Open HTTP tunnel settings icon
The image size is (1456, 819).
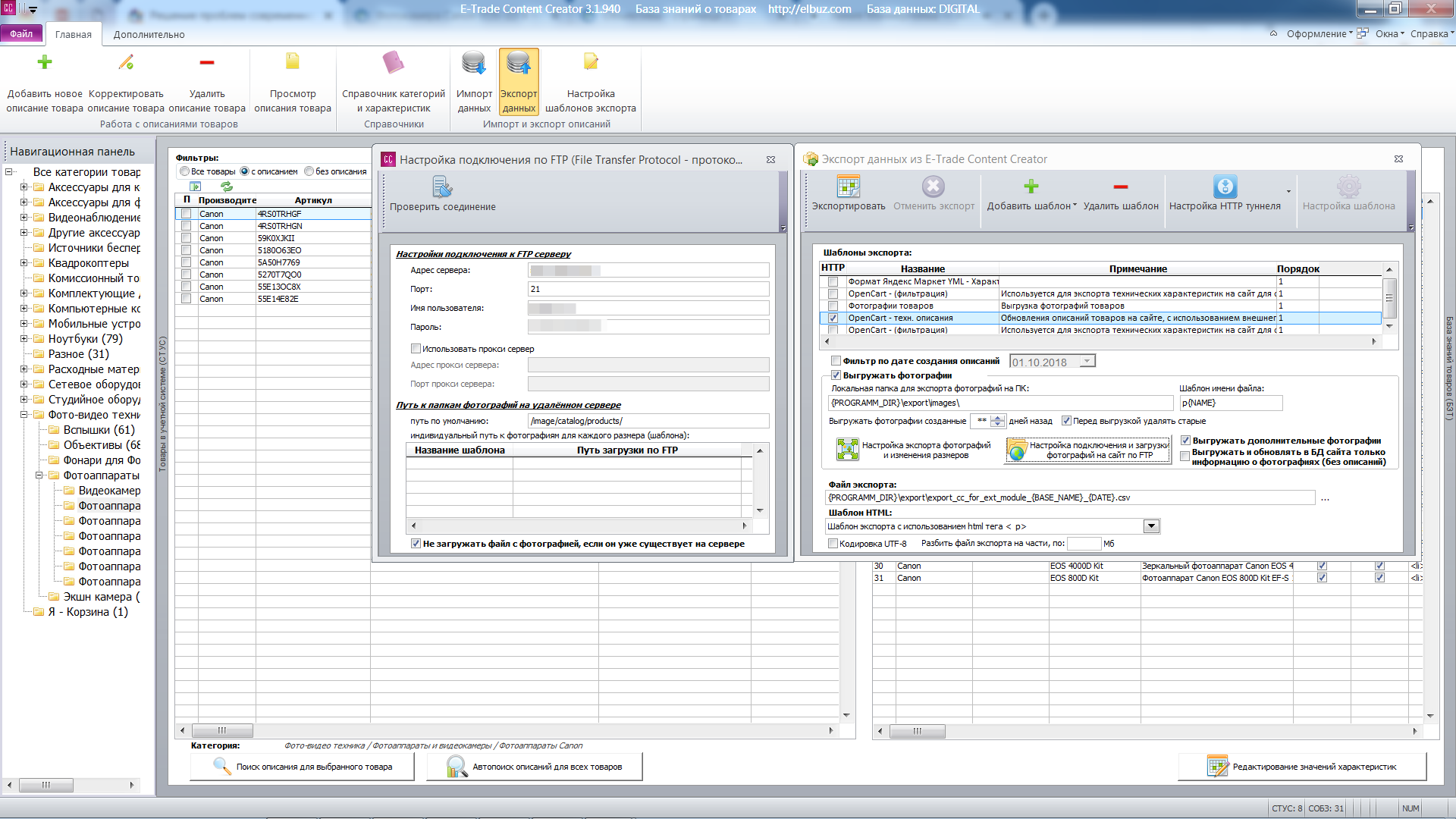tap(1225, 187)
